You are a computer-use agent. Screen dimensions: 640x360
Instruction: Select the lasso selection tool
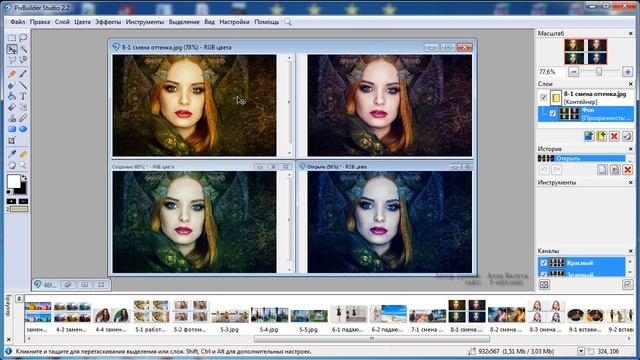tap(23, 38)
